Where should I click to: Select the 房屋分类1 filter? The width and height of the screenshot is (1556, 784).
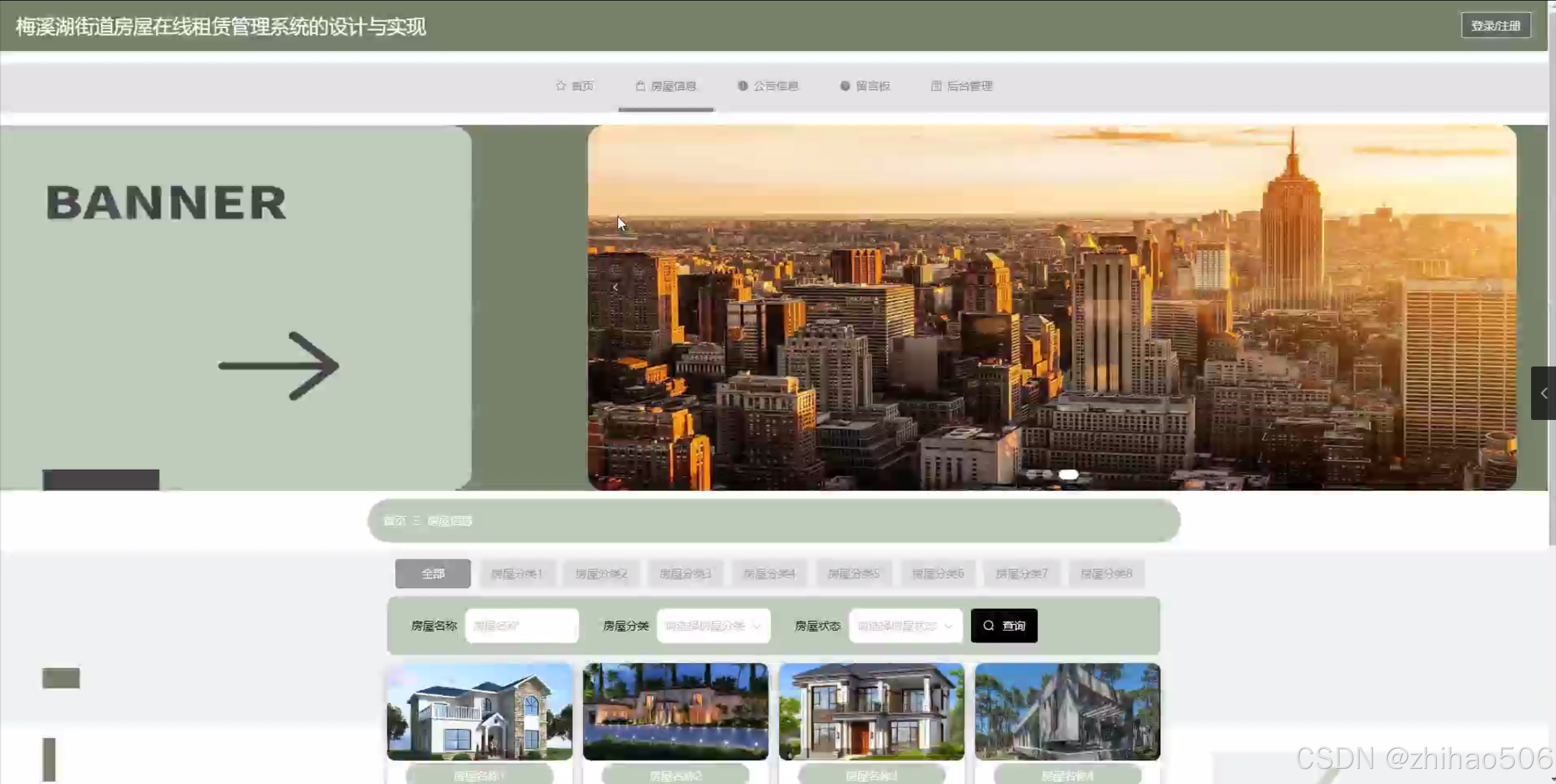pyautogui.click(x=517, y=573)
